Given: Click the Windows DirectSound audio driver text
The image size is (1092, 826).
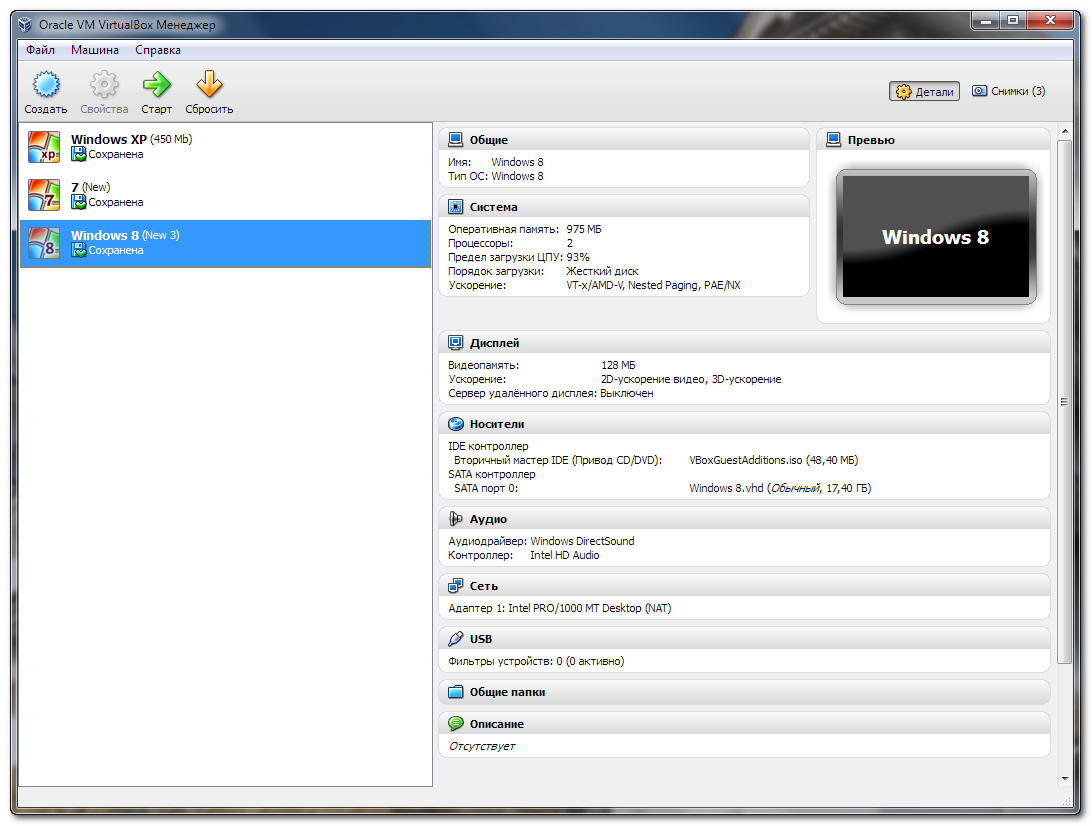Looking at the screenshot, I should [582, 541].
